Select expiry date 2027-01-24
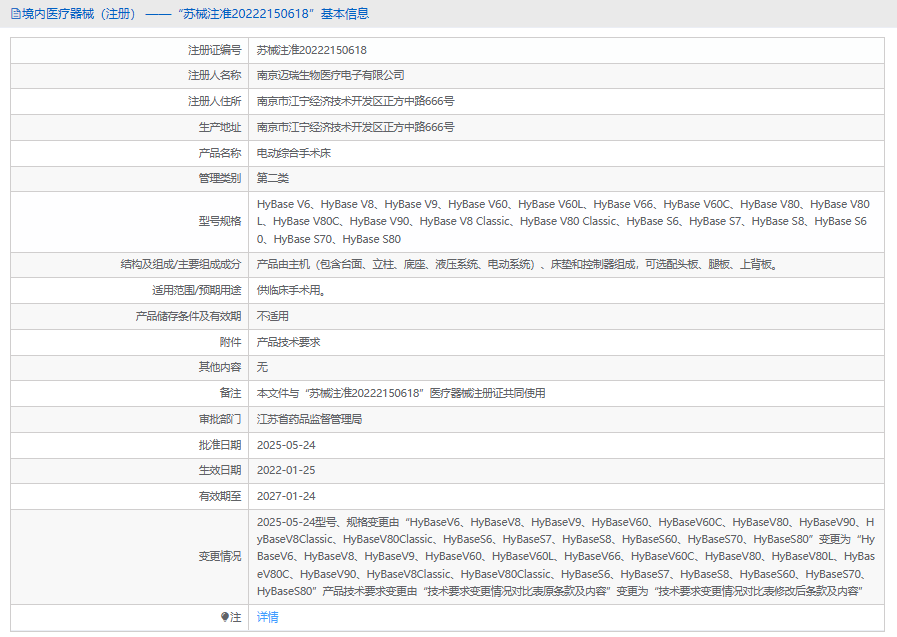897x637 pixels. click(x=286, y=496)
